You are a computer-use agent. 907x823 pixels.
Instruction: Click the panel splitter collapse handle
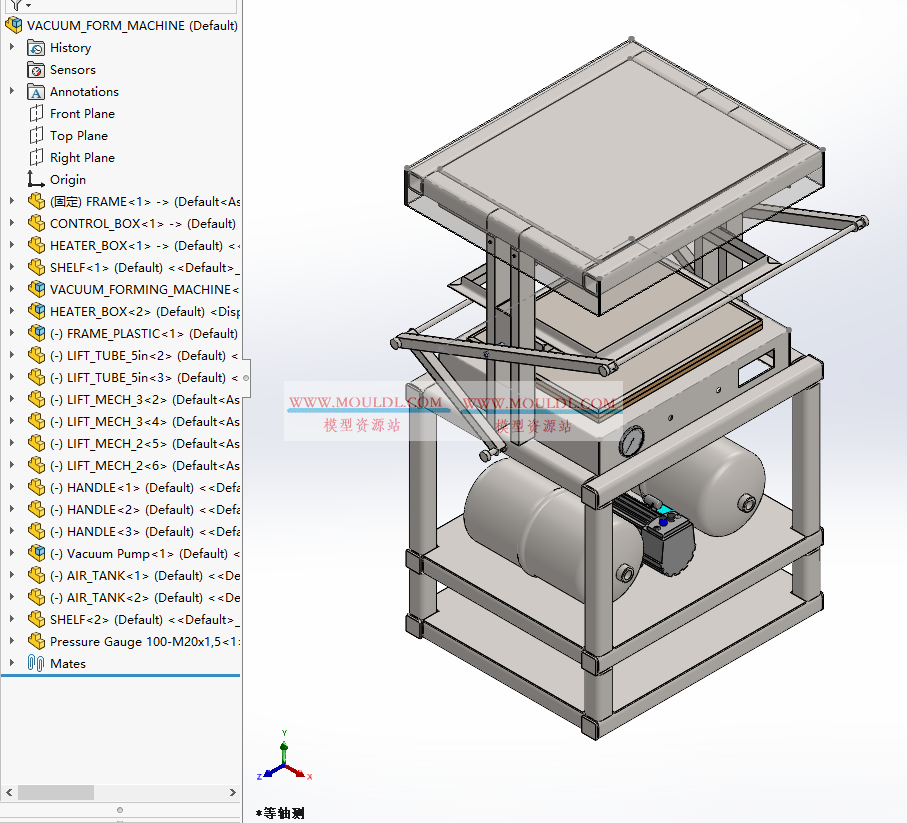point(246,378)
